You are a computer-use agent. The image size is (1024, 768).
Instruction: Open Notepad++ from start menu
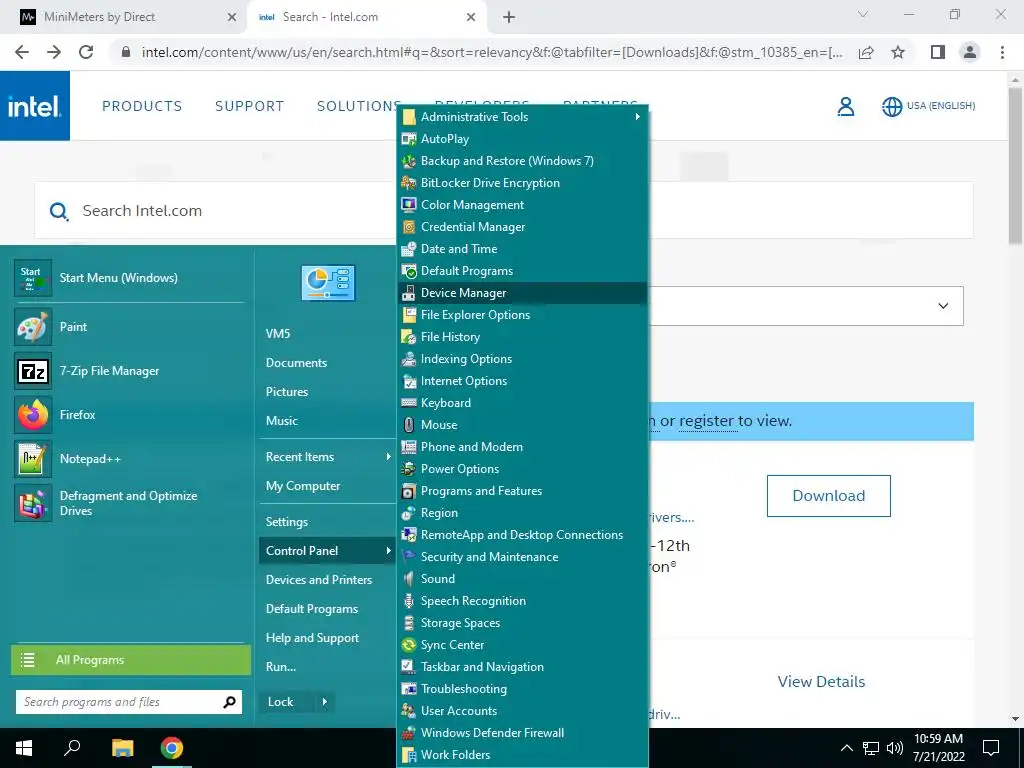coord(129,458)
